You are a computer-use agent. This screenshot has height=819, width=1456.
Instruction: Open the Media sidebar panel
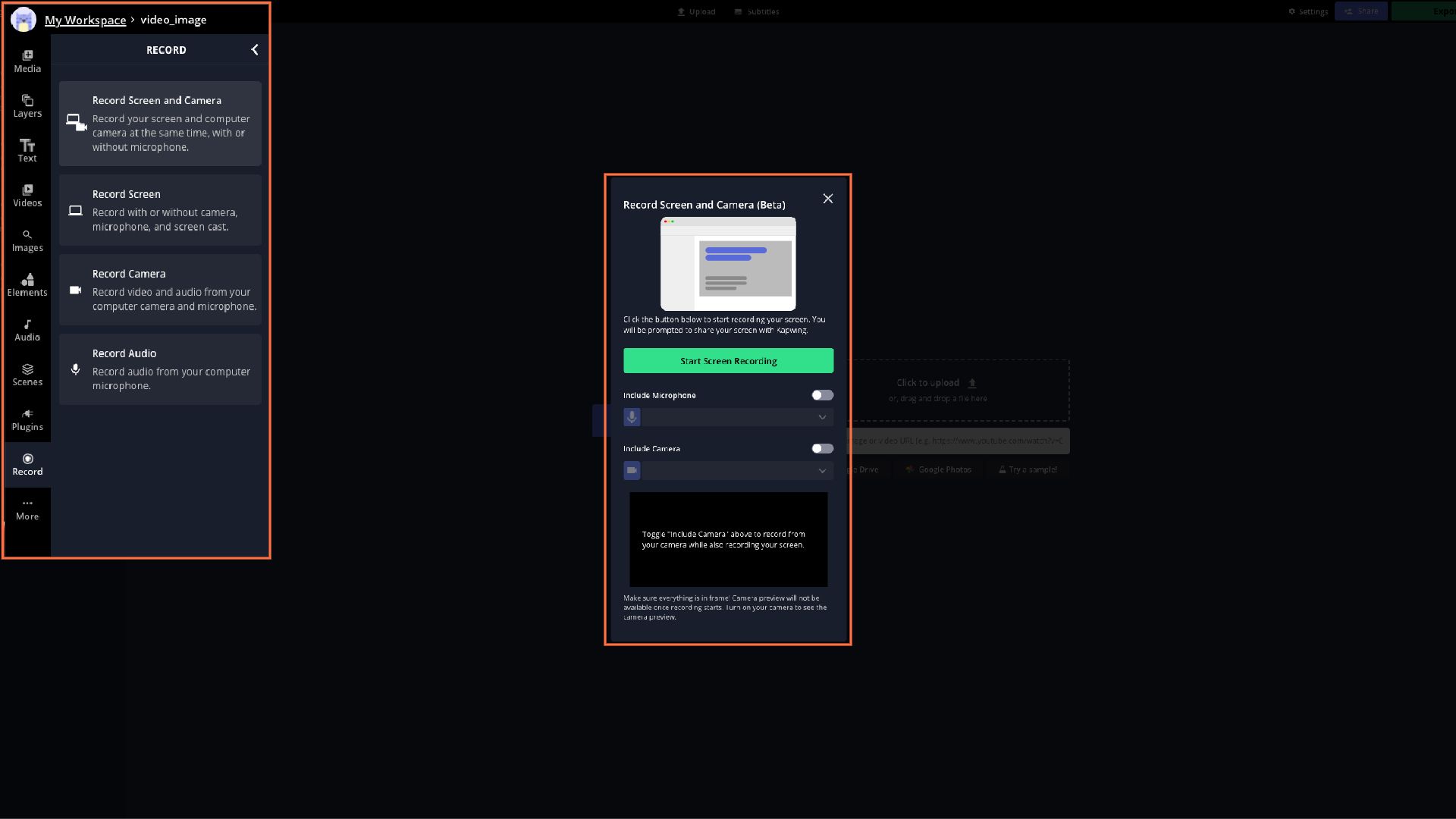point(27,61)
